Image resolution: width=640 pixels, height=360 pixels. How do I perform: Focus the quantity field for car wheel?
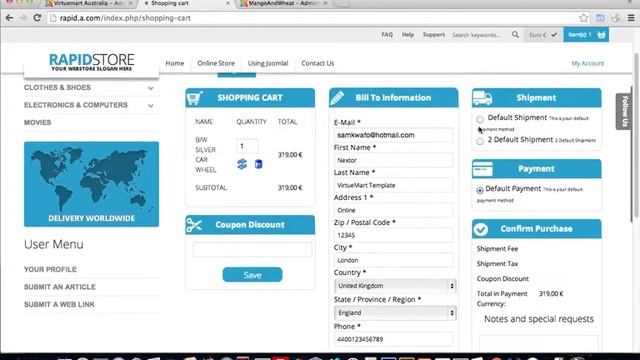point(247,146)
